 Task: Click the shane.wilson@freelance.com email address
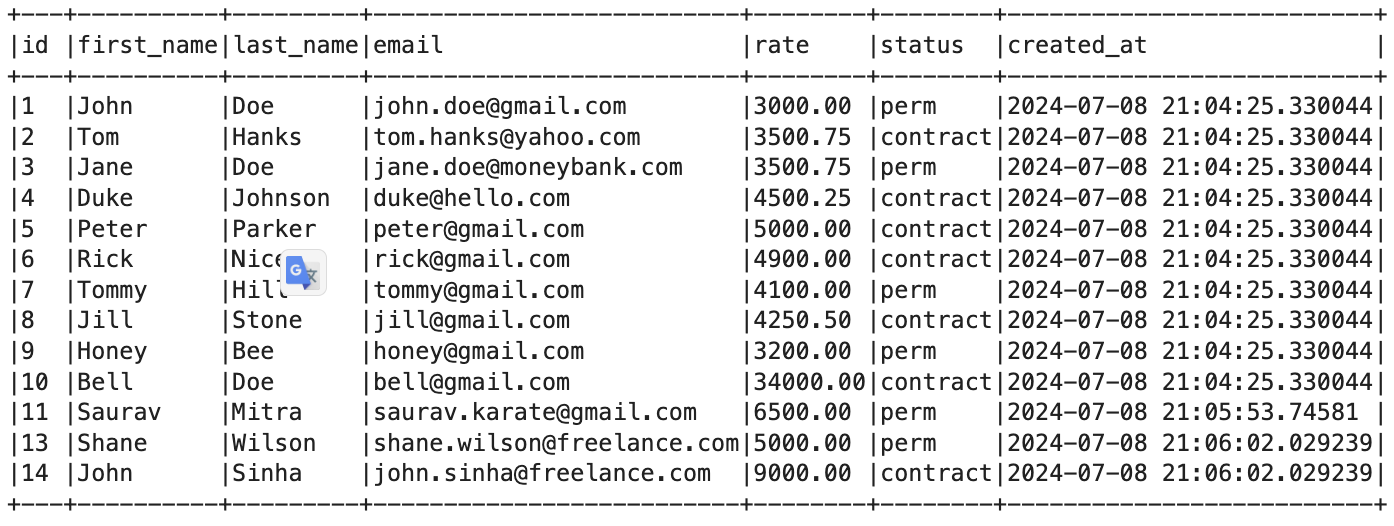[556, 443]
